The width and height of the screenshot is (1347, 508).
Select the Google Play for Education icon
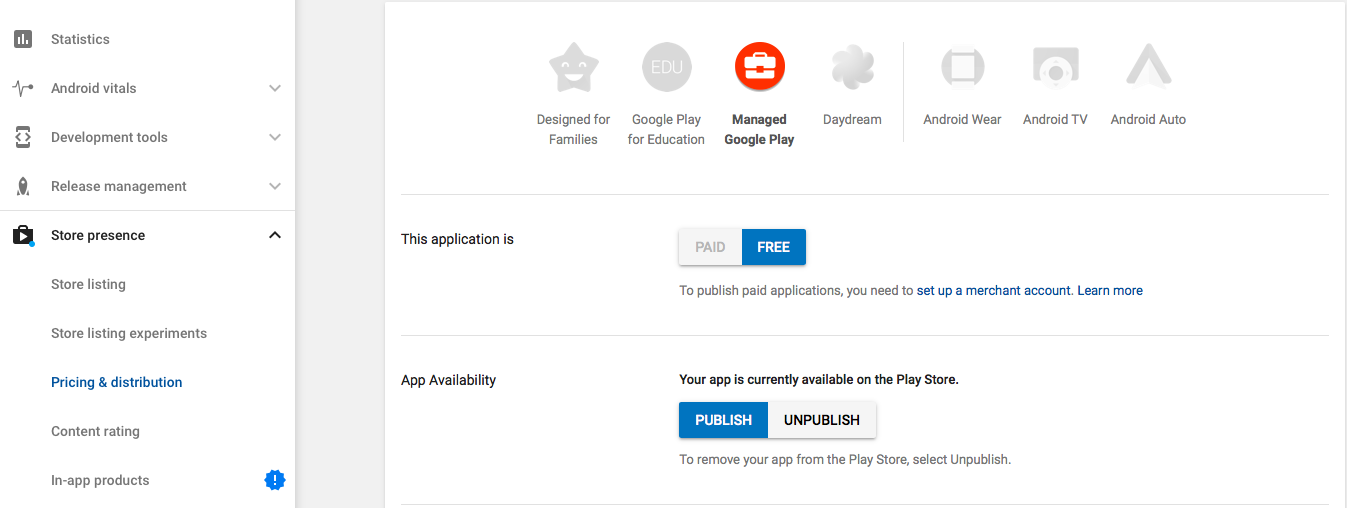click(x=666, y=68)
